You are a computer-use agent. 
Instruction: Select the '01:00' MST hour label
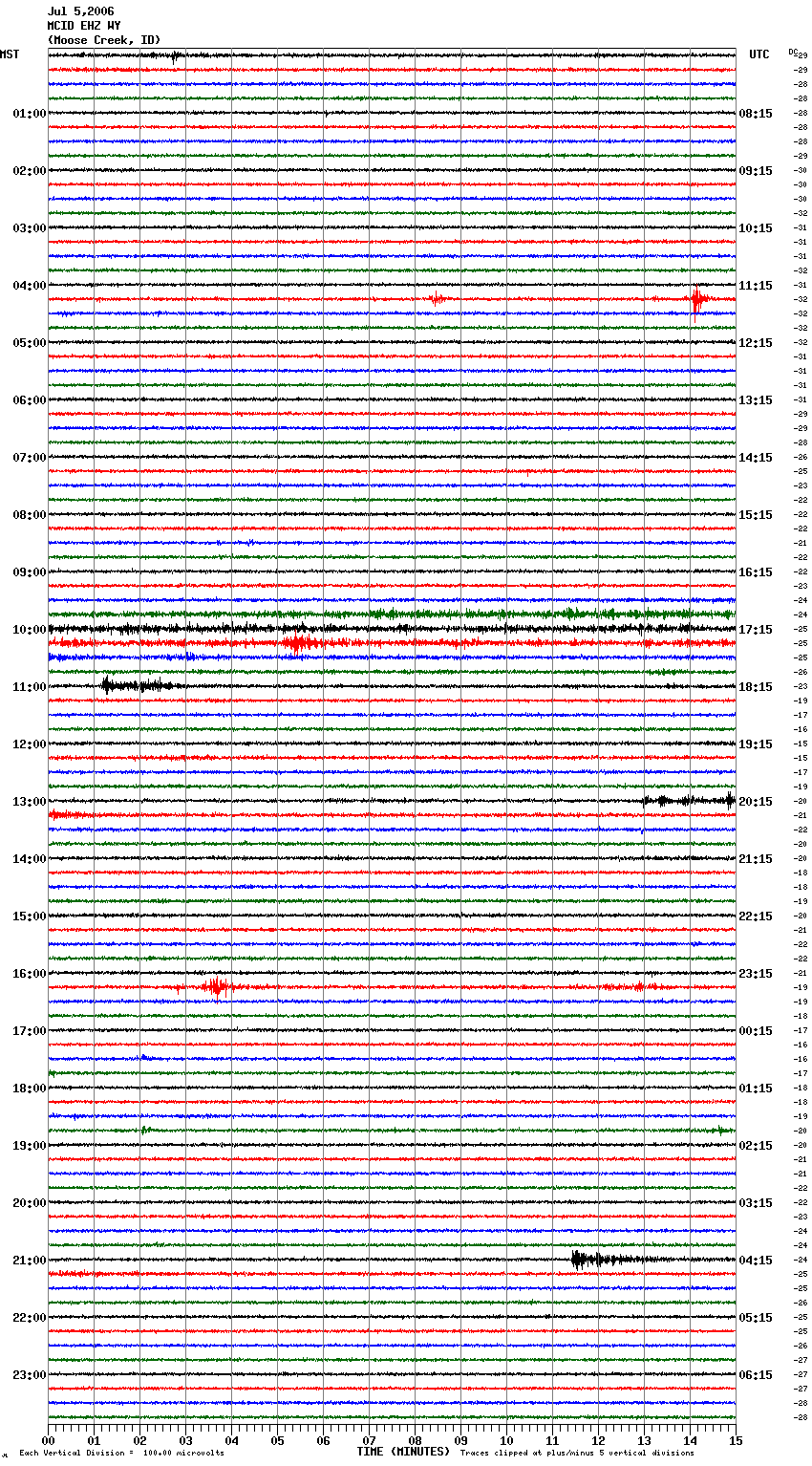point(30,114)
